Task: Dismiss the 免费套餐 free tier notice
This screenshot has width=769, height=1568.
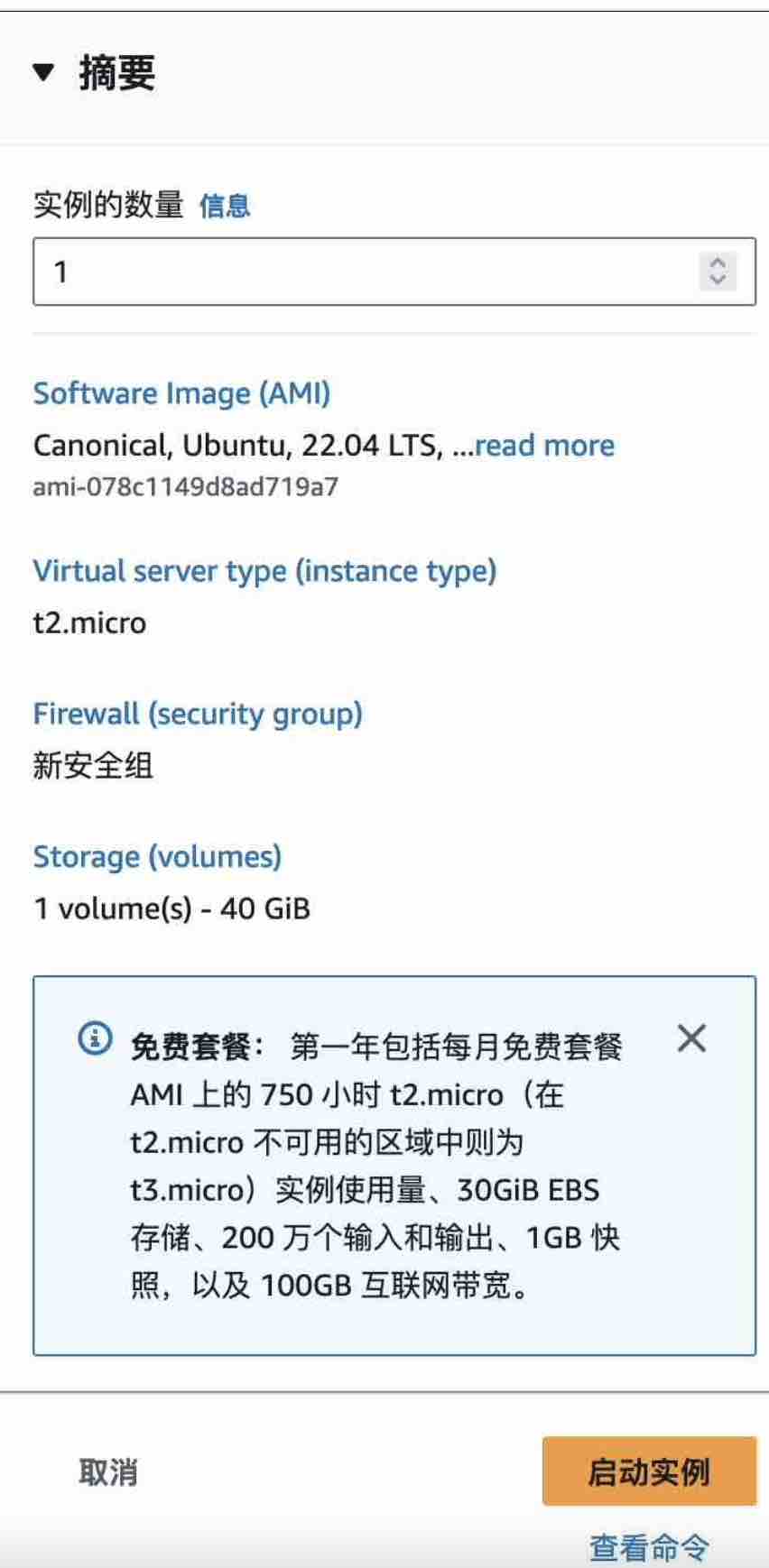Action: (691, 1038)
